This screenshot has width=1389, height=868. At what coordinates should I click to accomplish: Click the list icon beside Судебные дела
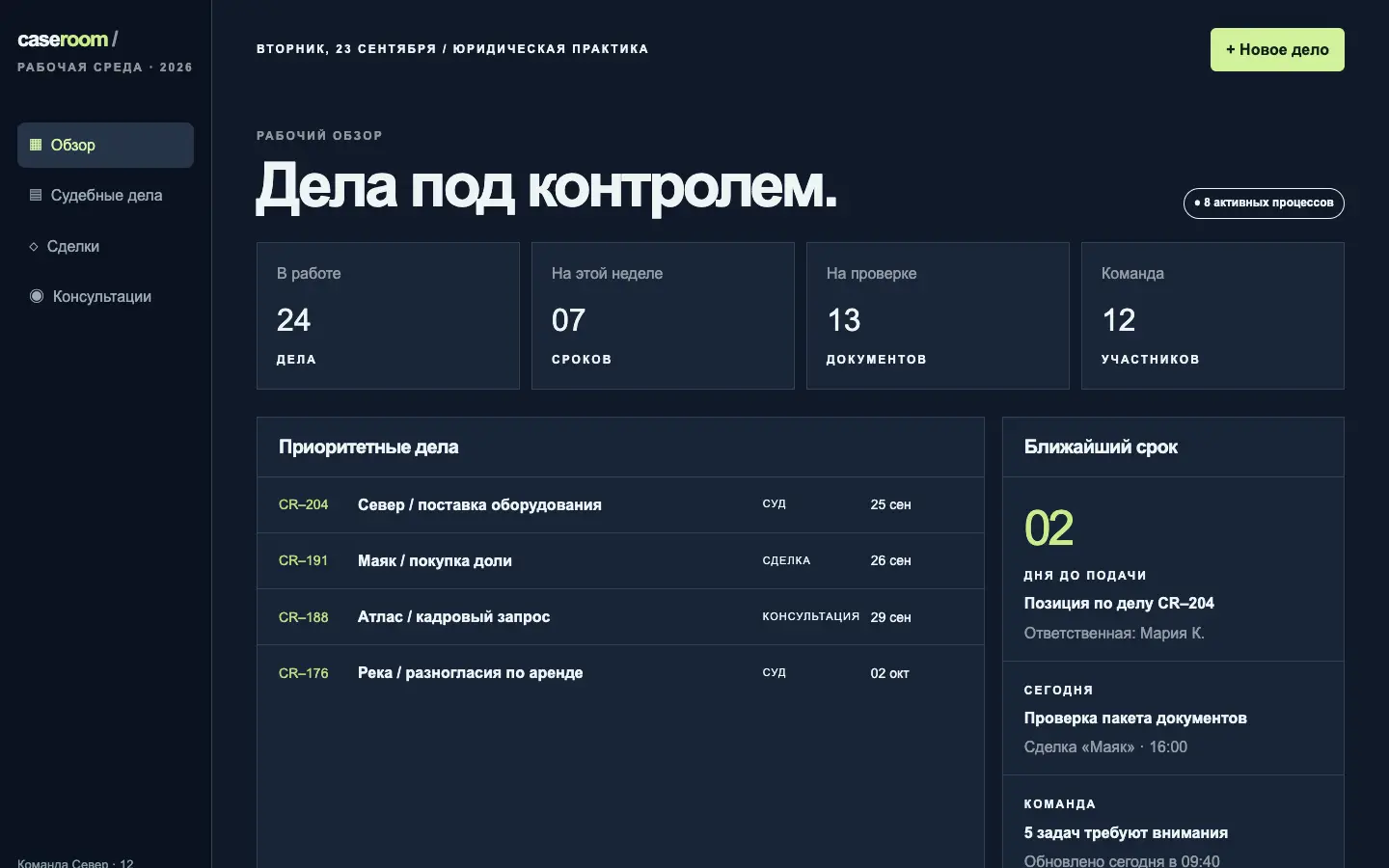[x=36, y=195]
